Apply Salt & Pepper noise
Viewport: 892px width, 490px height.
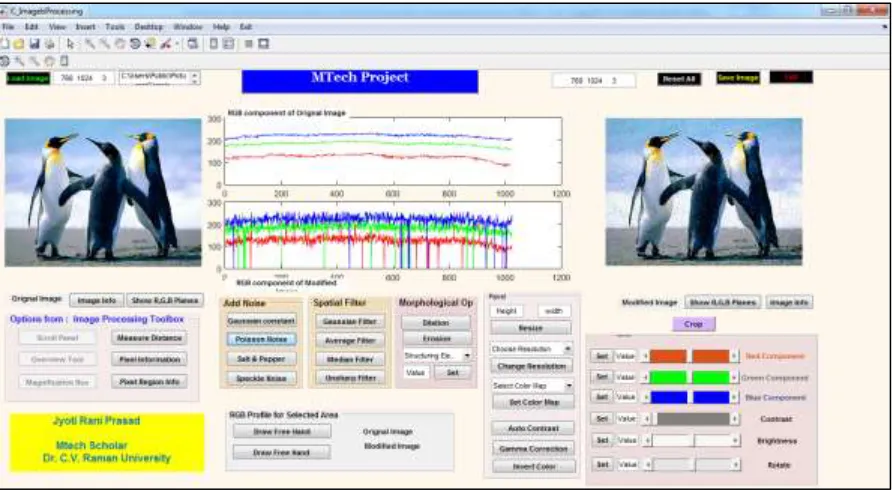262,359
